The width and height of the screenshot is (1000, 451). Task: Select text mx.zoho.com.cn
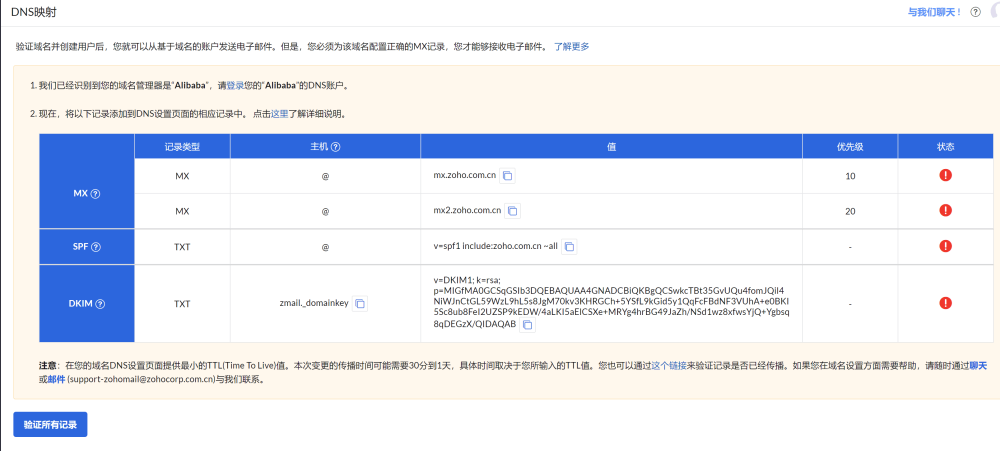[x=465, y=175]
